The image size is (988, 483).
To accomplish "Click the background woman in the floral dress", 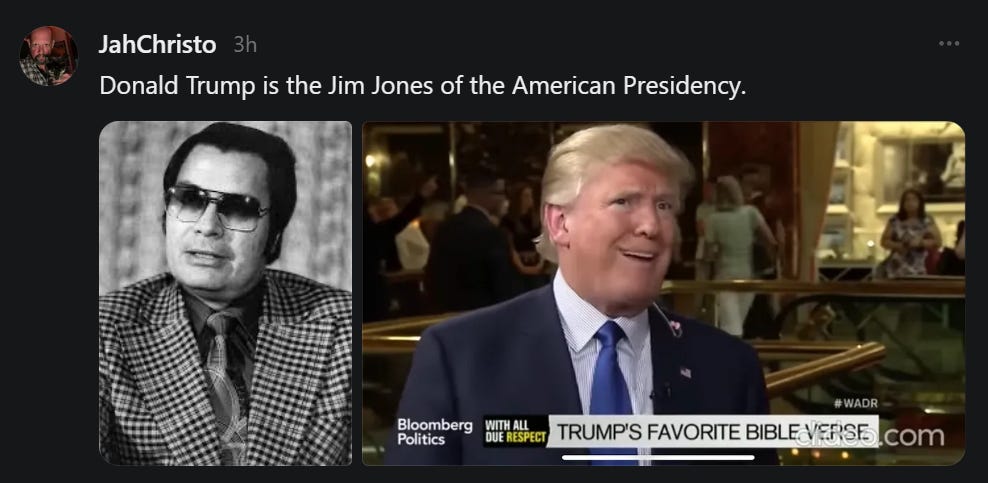I will [910, 234].
